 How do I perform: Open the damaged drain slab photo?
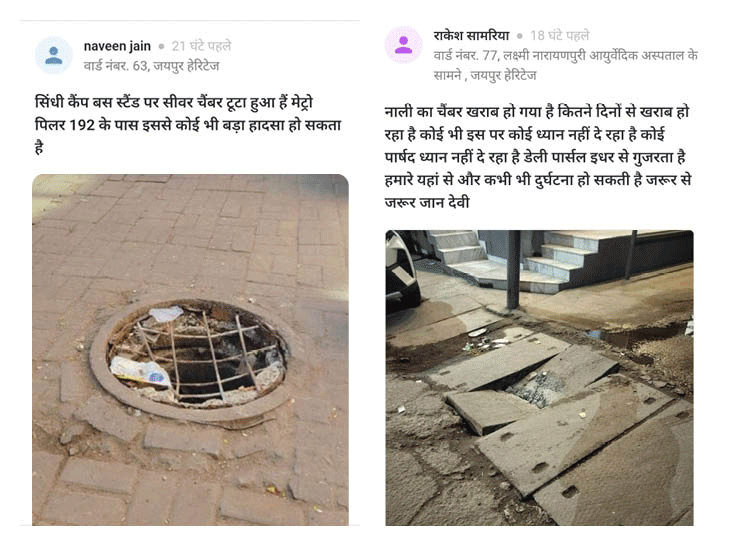coord(539,378)
